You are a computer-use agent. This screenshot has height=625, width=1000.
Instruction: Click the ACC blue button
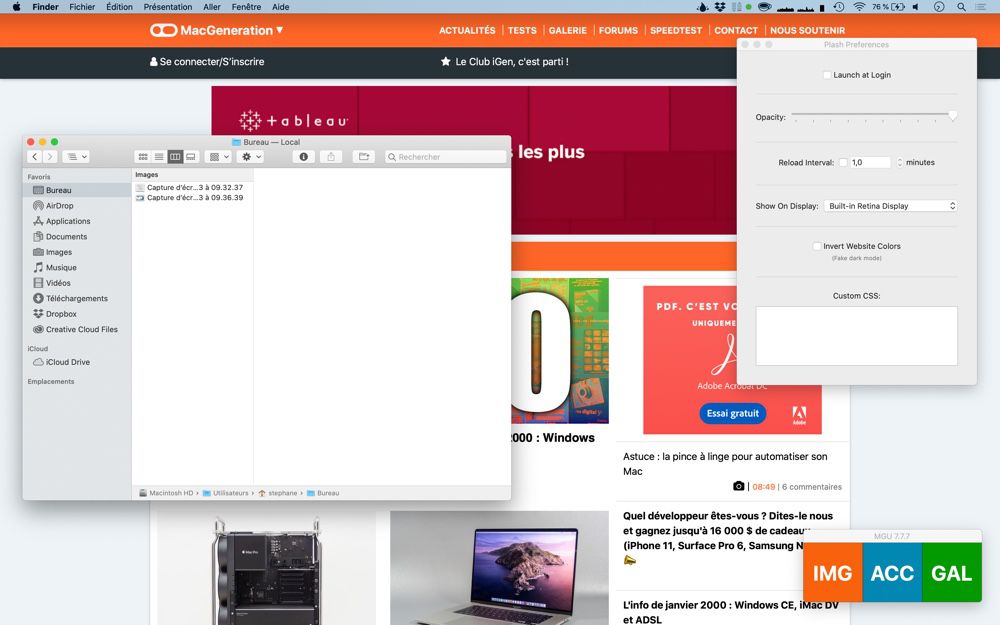(x=892, y=573)
